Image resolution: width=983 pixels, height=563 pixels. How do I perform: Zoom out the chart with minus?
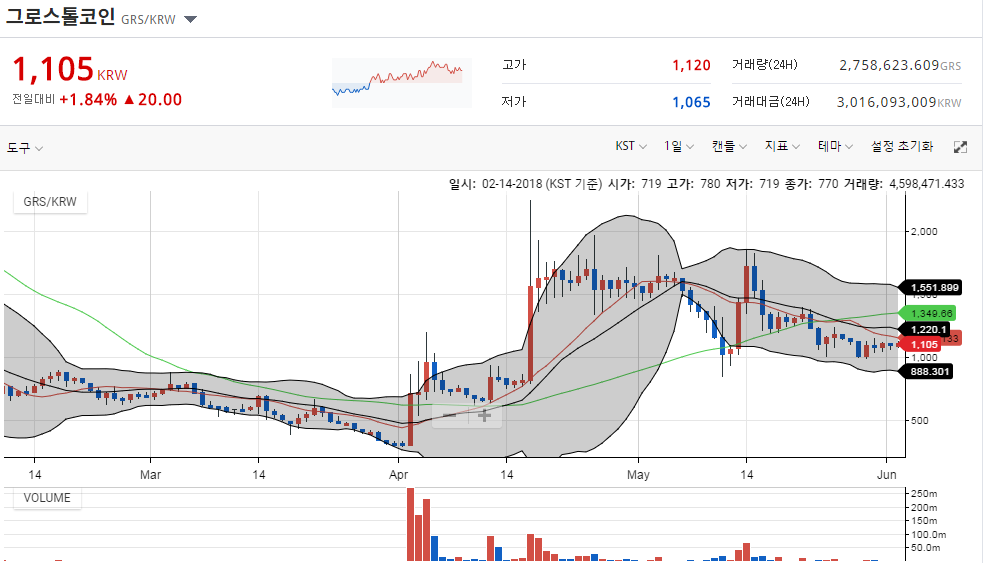(x=450, y=415)
